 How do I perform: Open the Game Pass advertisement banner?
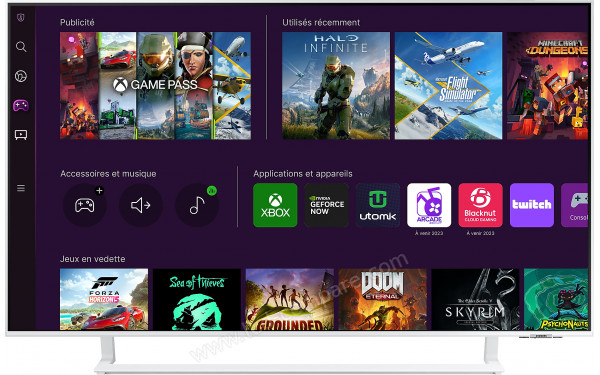coord(155,86)
